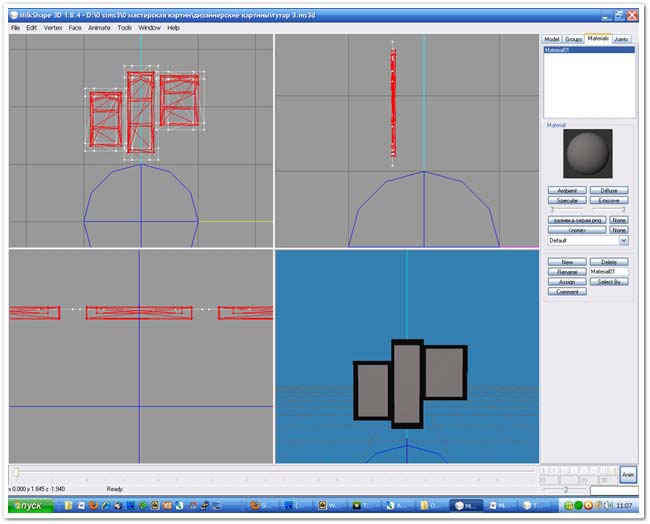Click the Select By button

coord(608,282)
